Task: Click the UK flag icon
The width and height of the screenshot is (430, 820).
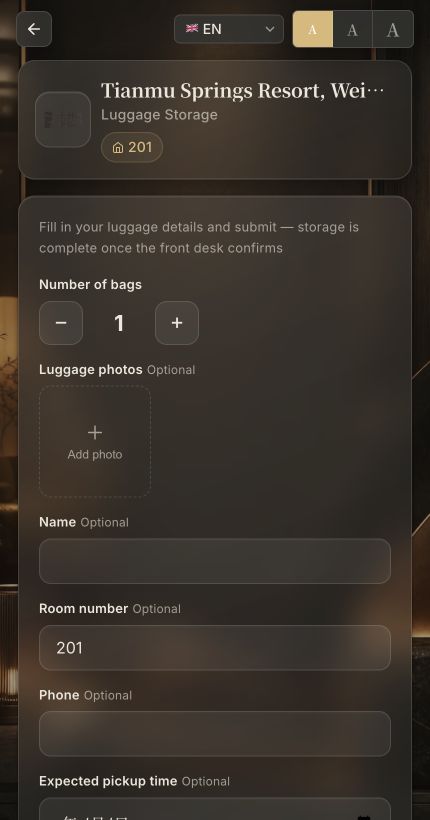Action: click(192, 28)
